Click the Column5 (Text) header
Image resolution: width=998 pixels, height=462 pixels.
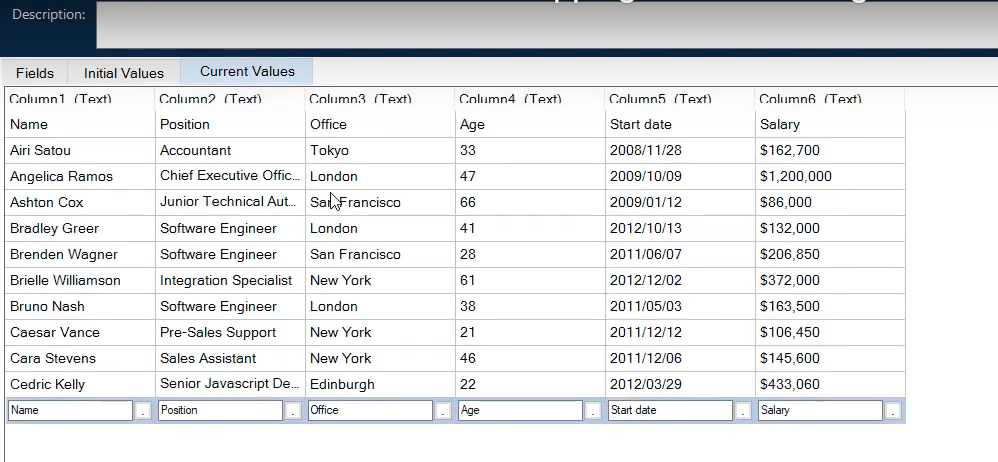click(679, 99)
